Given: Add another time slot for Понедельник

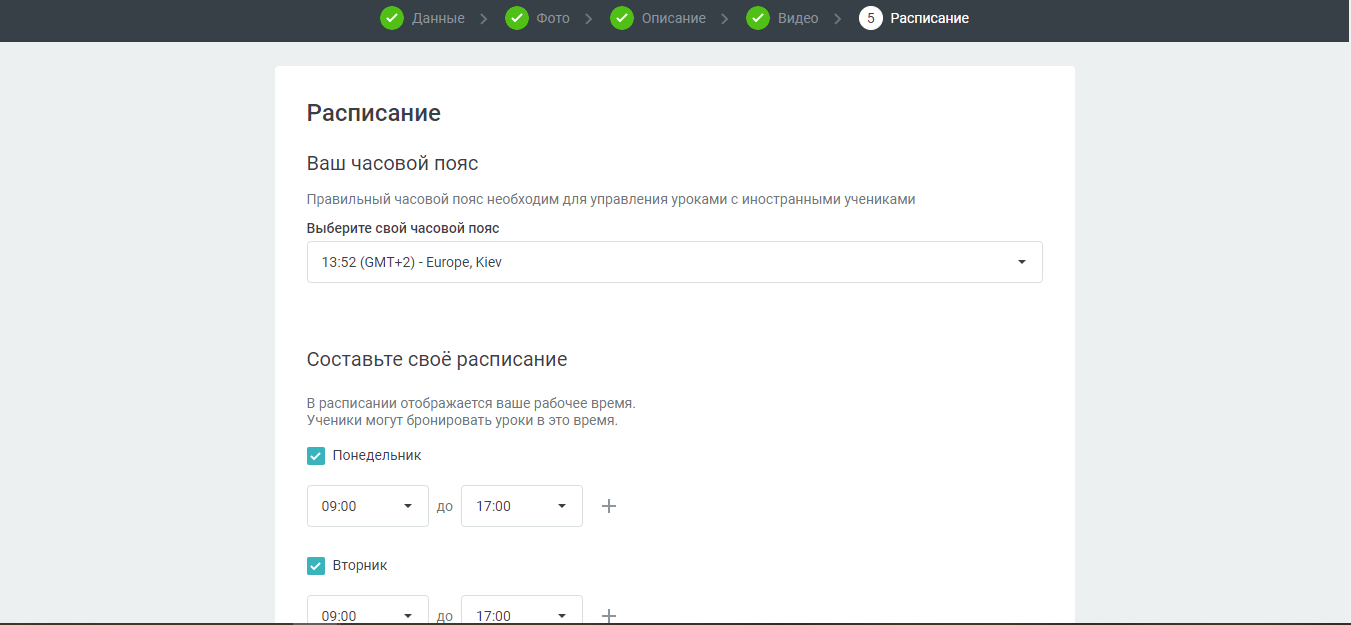Looking at the screenshot, I should [609, 506].
